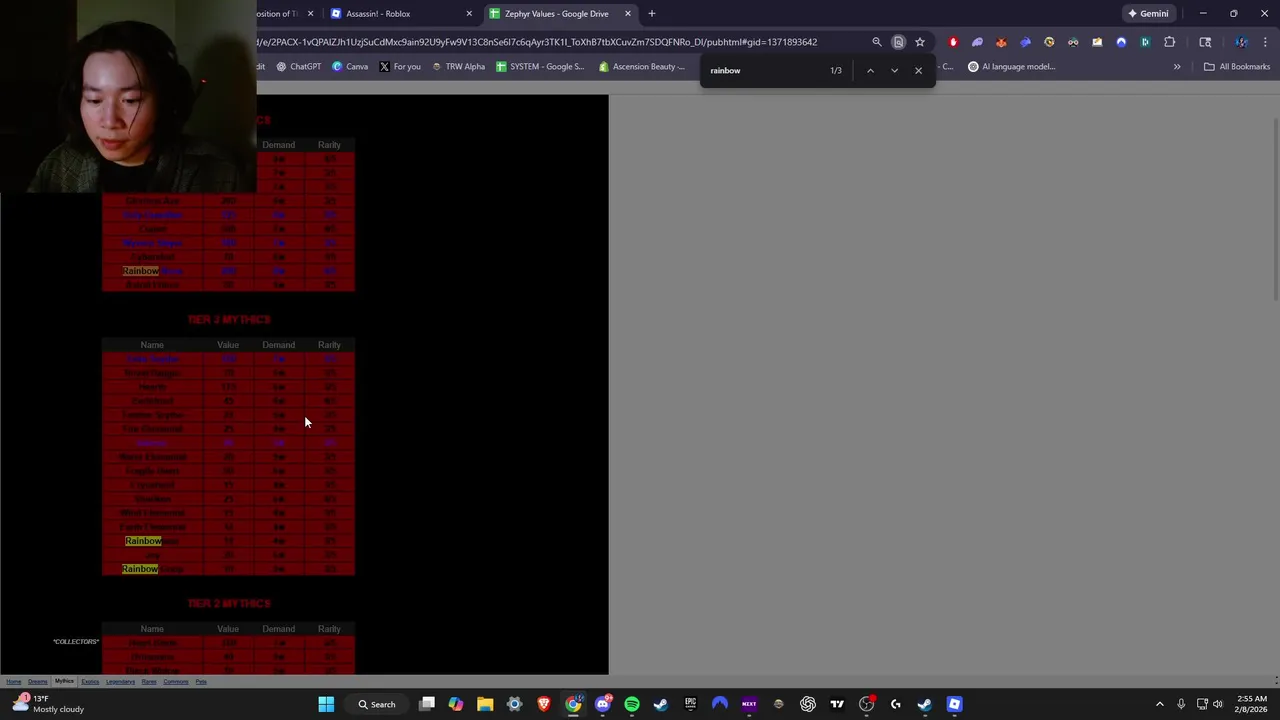The width and height of the screenshot is (1280, 720).
Task: Switch to Google Chrome in the taskbar
Action: click(x=573, y=704)
